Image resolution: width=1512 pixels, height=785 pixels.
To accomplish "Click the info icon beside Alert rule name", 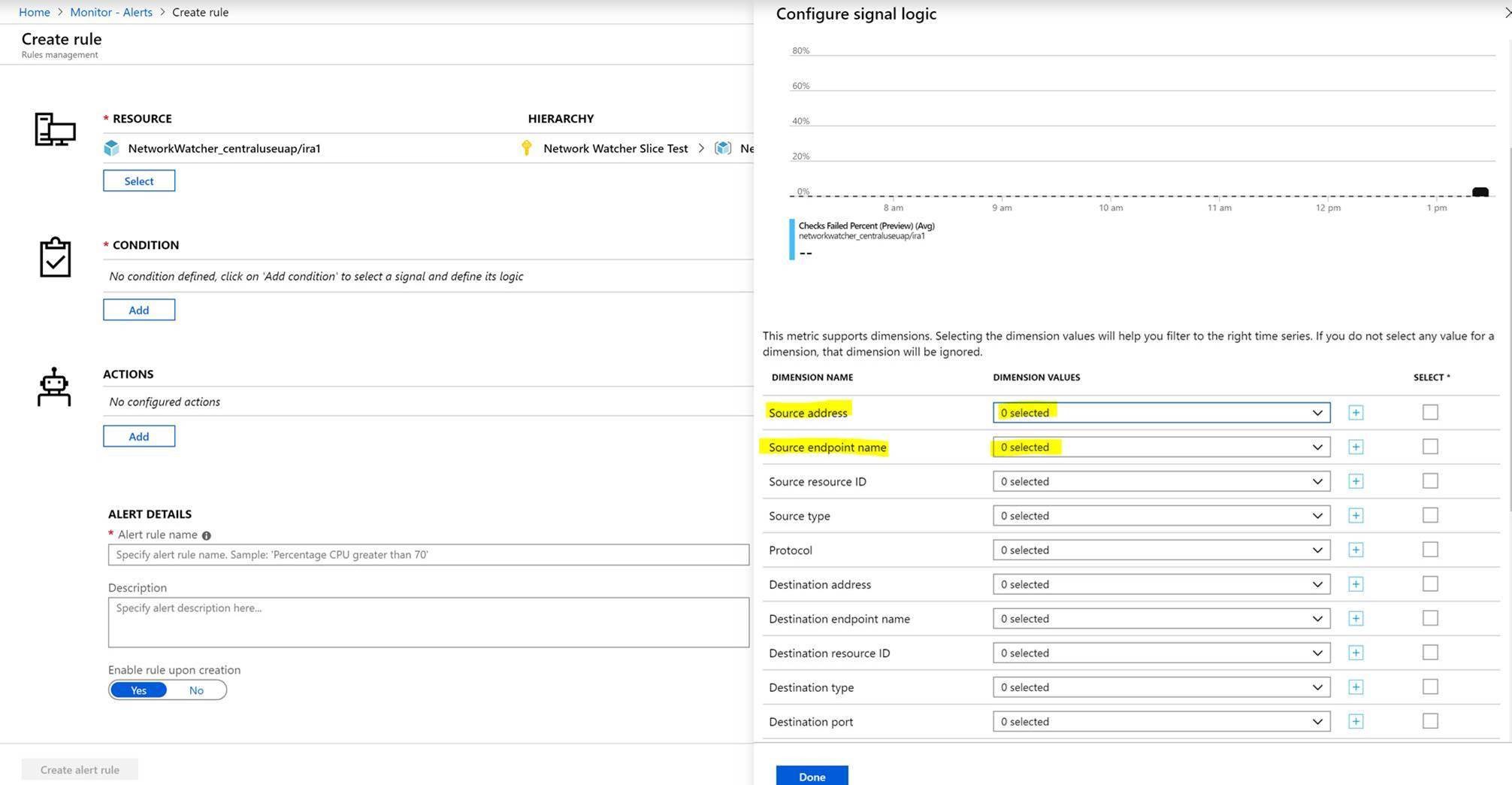I will pos(207,535).
